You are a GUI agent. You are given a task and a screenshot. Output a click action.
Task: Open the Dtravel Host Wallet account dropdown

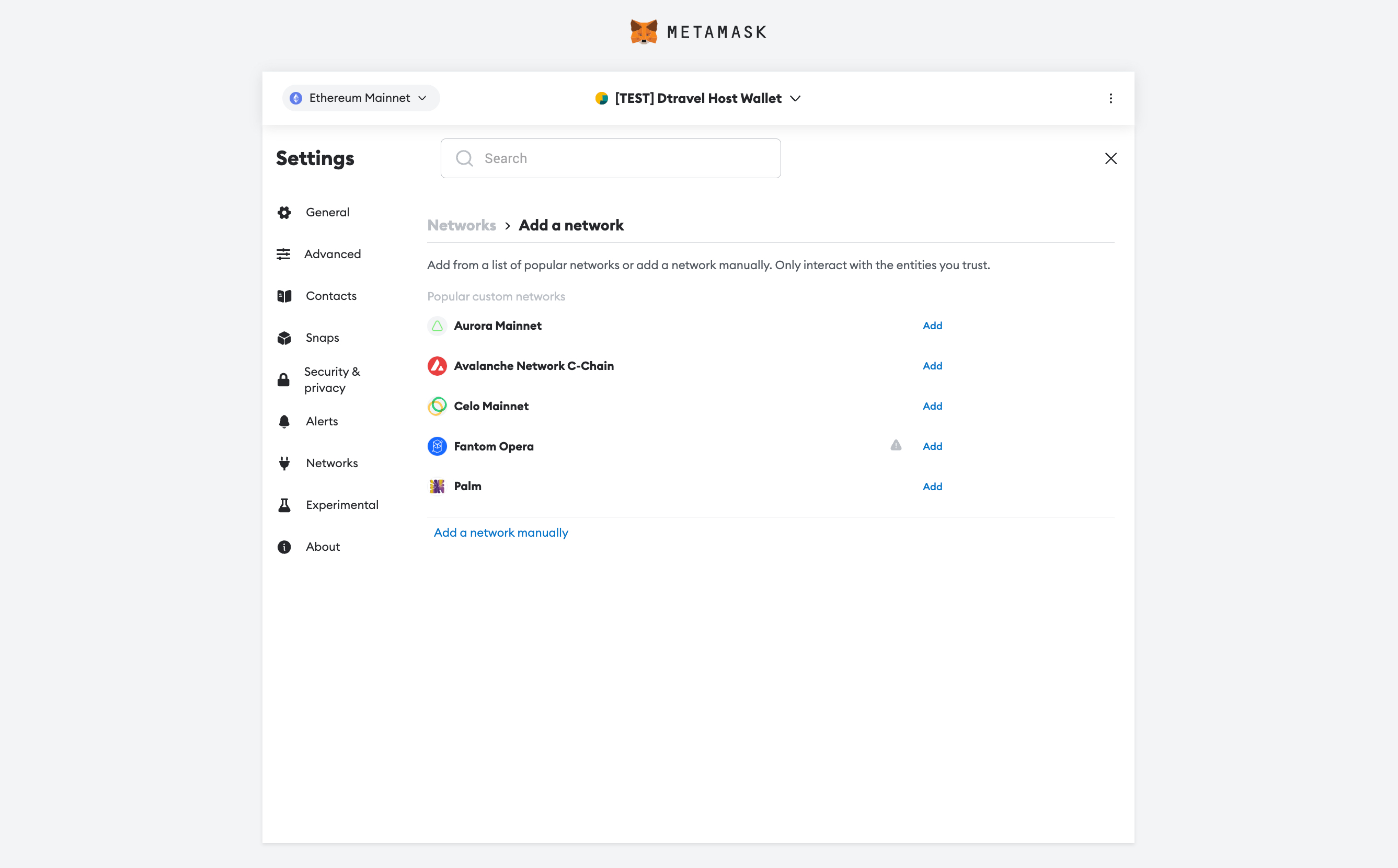point(698,98)
